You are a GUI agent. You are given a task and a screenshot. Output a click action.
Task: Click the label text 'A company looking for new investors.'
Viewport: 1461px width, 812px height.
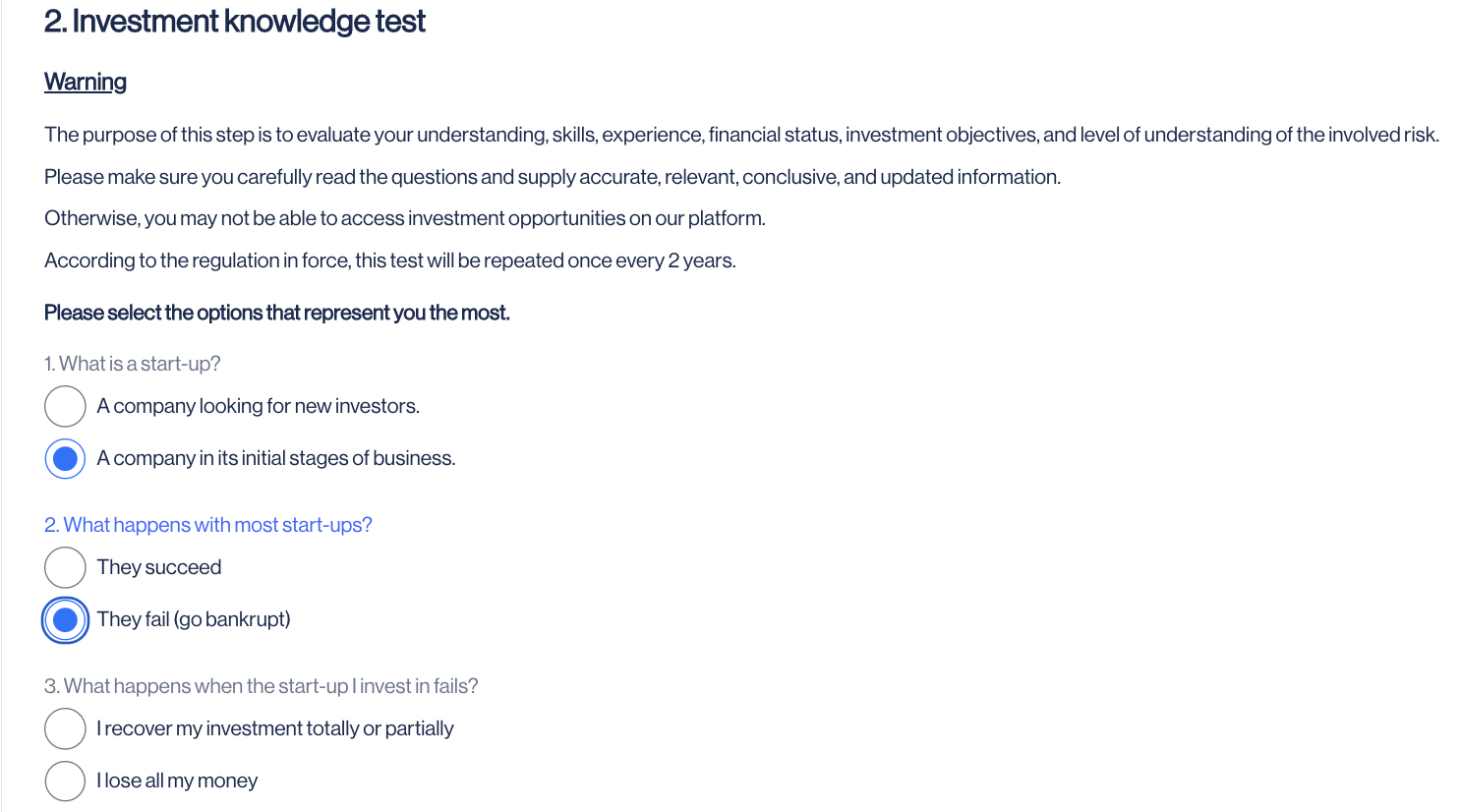point(259,406)
